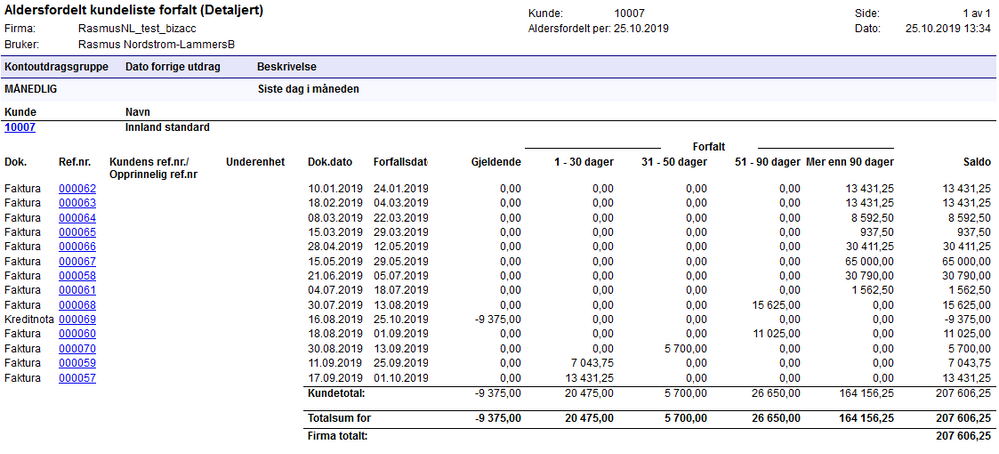Open invoice reference 000065
999x454 pixels.
(77, 232)
